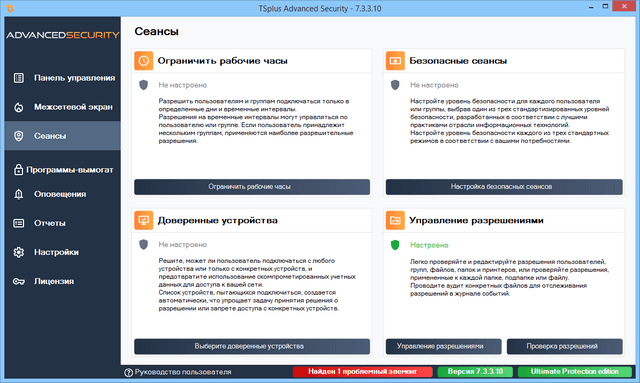Click the Доверенные устройства card title
The image size is (640, 383).
click(x=218, y=220)
